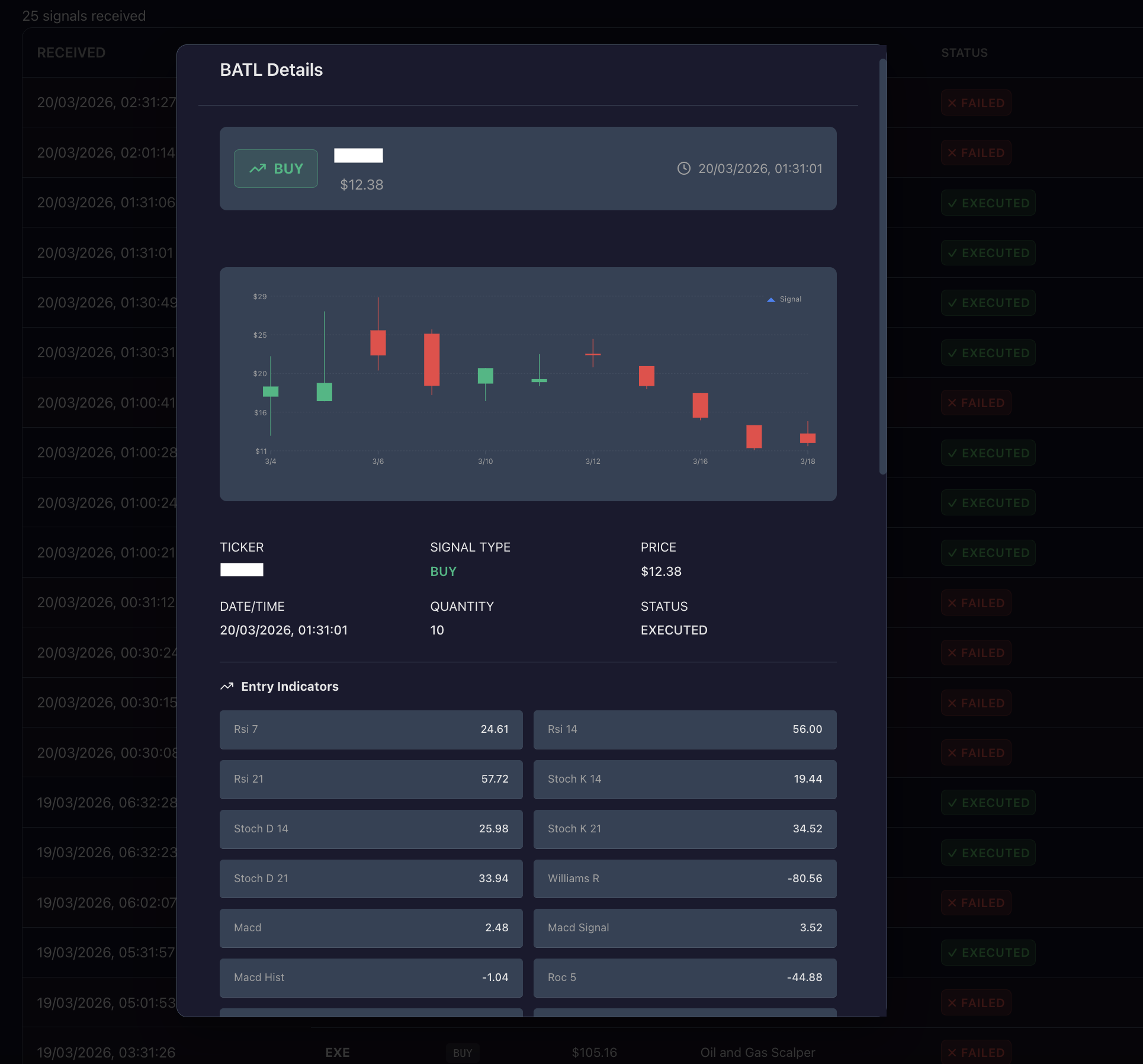Click the EXECUTED status value in details

pyautogui.click(x=674, y=630)
